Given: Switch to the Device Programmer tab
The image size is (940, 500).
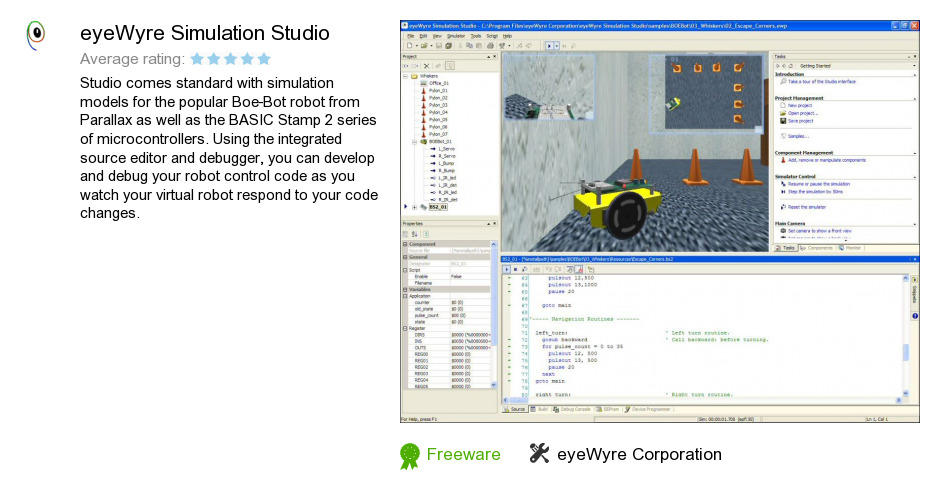Looking at the screenshot, I should pyautogui.click(x=647, y=409).
